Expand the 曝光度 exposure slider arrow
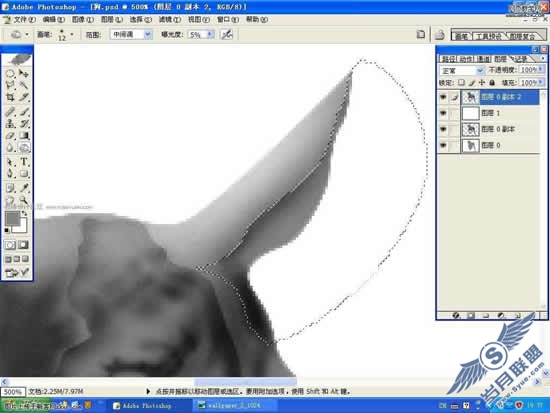Screen dimensions: 550x413 coord(210,34)
